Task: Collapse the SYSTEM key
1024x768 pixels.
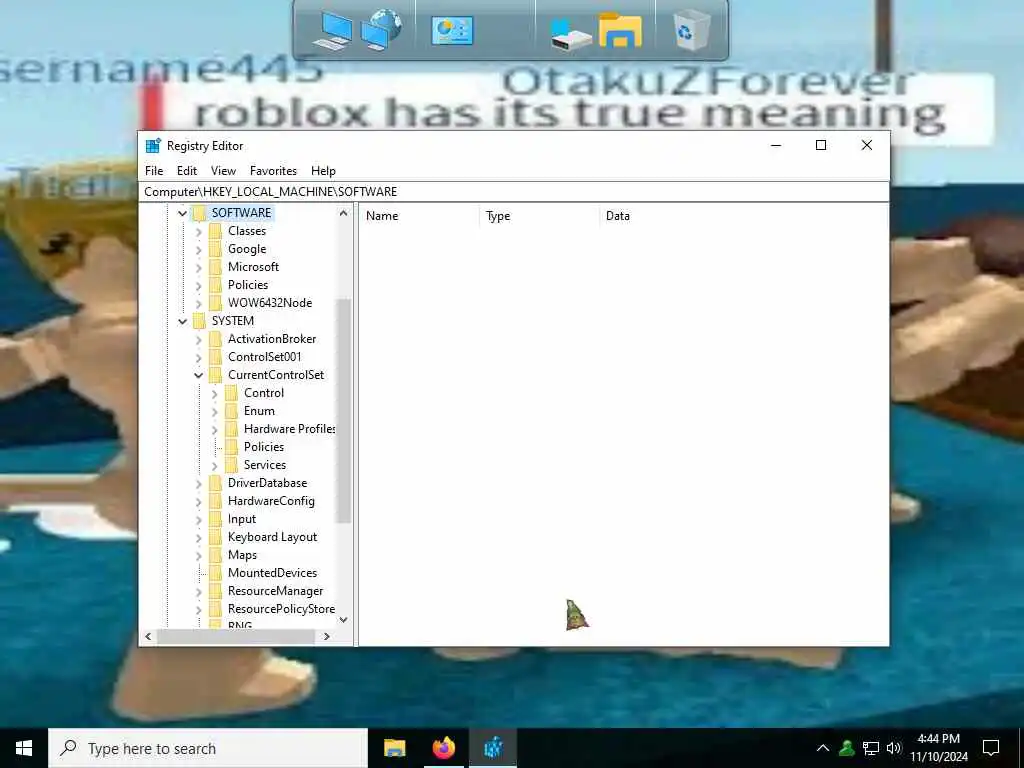Action: tap(182, 321)
